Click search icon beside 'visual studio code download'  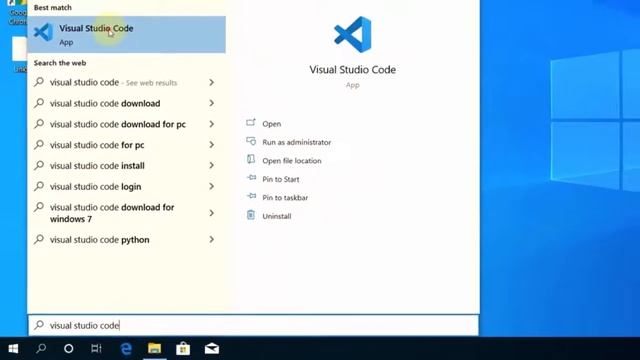[39, 103]
